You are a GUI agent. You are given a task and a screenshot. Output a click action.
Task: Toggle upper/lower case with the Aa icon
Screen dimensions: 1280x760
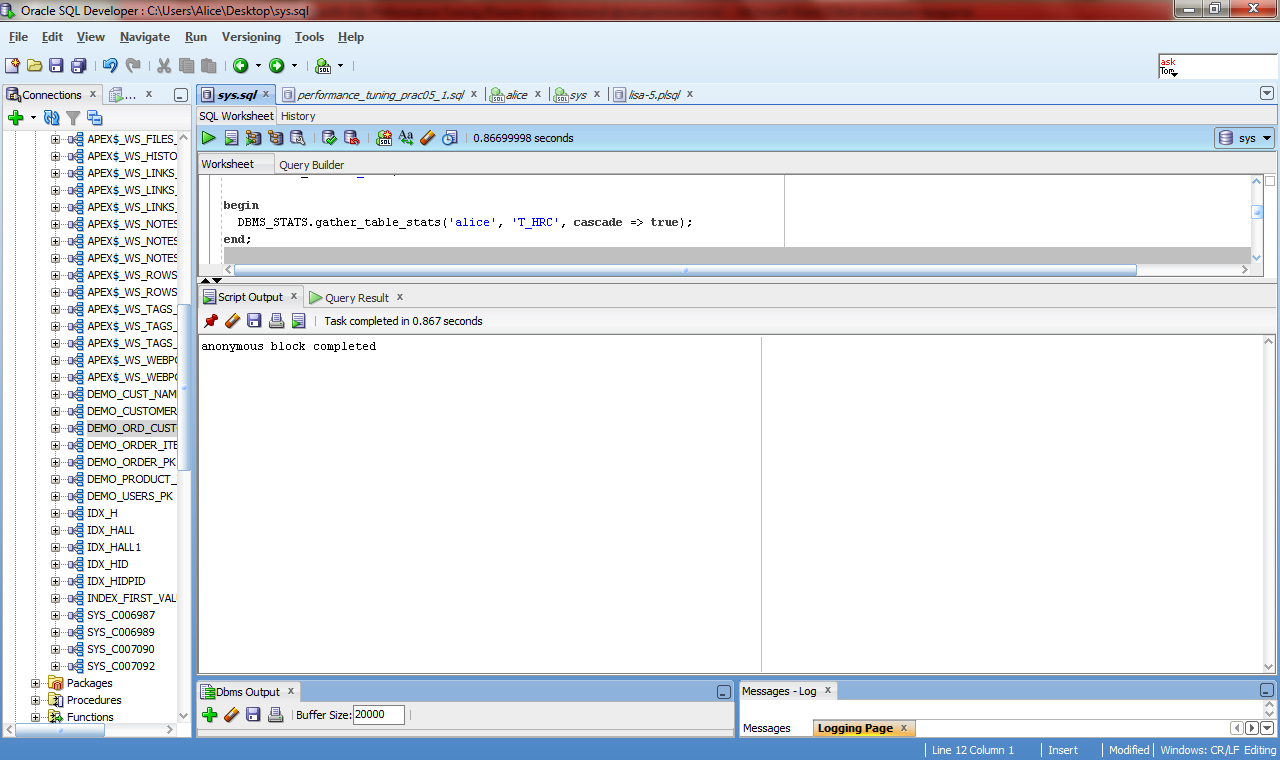(406, 138)
